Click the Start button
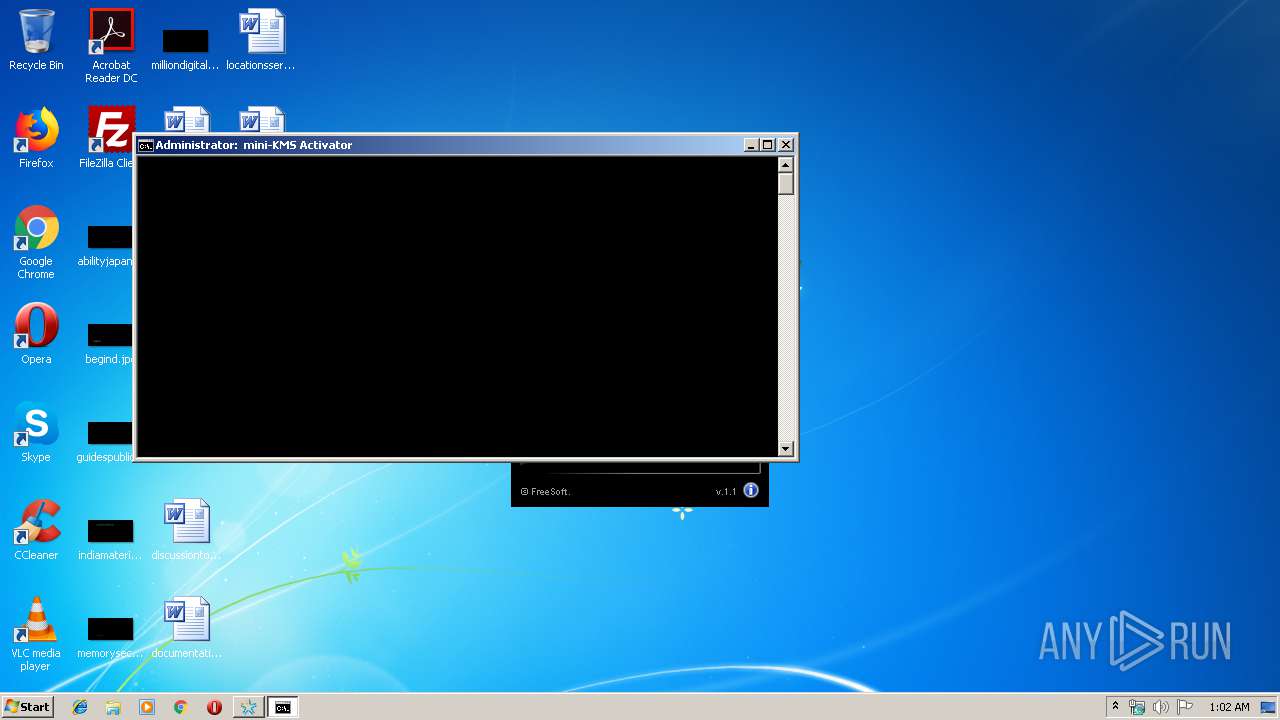 pos(27,707)
